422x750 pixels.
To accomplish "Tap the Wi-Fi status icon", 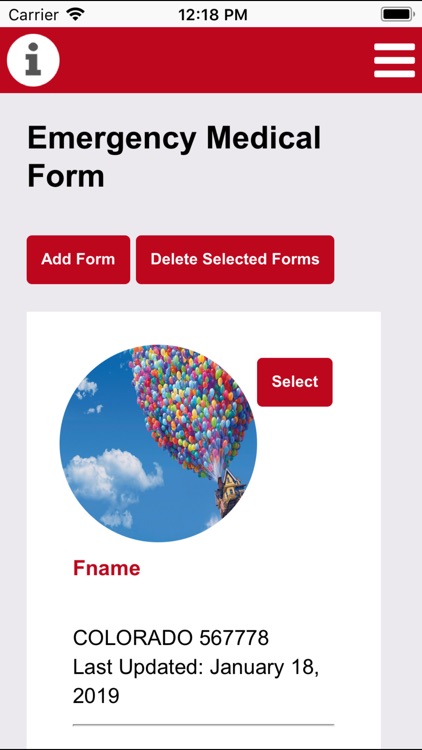I will pos(76,14).
